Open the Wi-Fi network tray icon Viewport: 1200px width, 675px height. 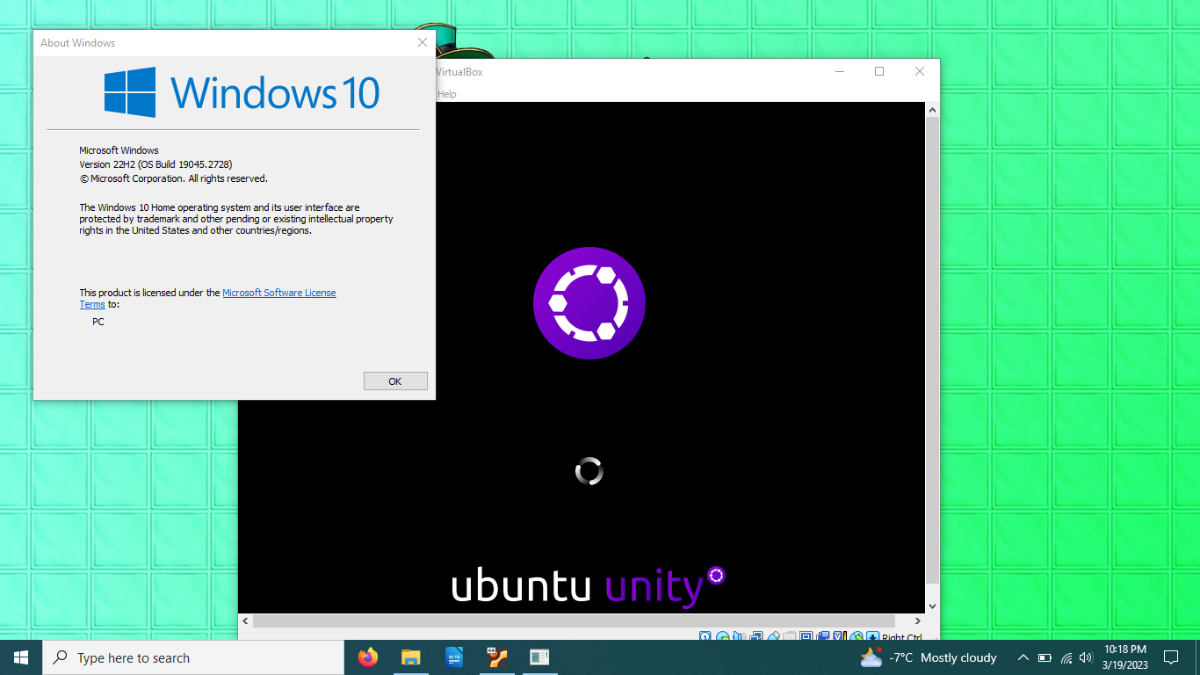click(1066, 657)
